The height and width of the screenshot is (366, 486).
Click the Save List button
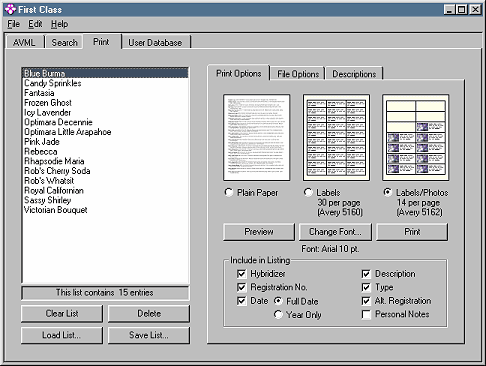click(149, 335)
